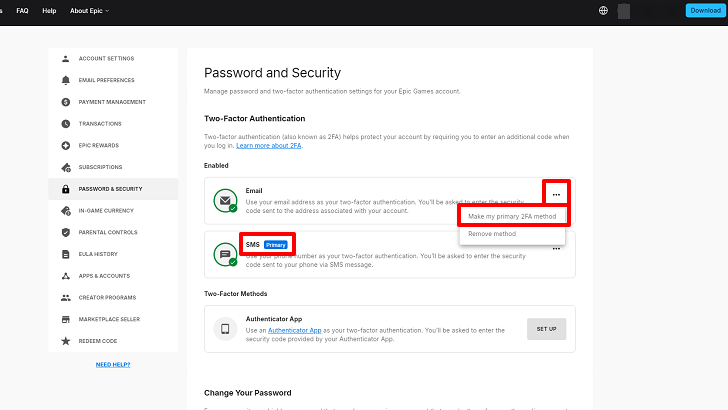
Task: Click the Transactions history icon
Action: 66,124
